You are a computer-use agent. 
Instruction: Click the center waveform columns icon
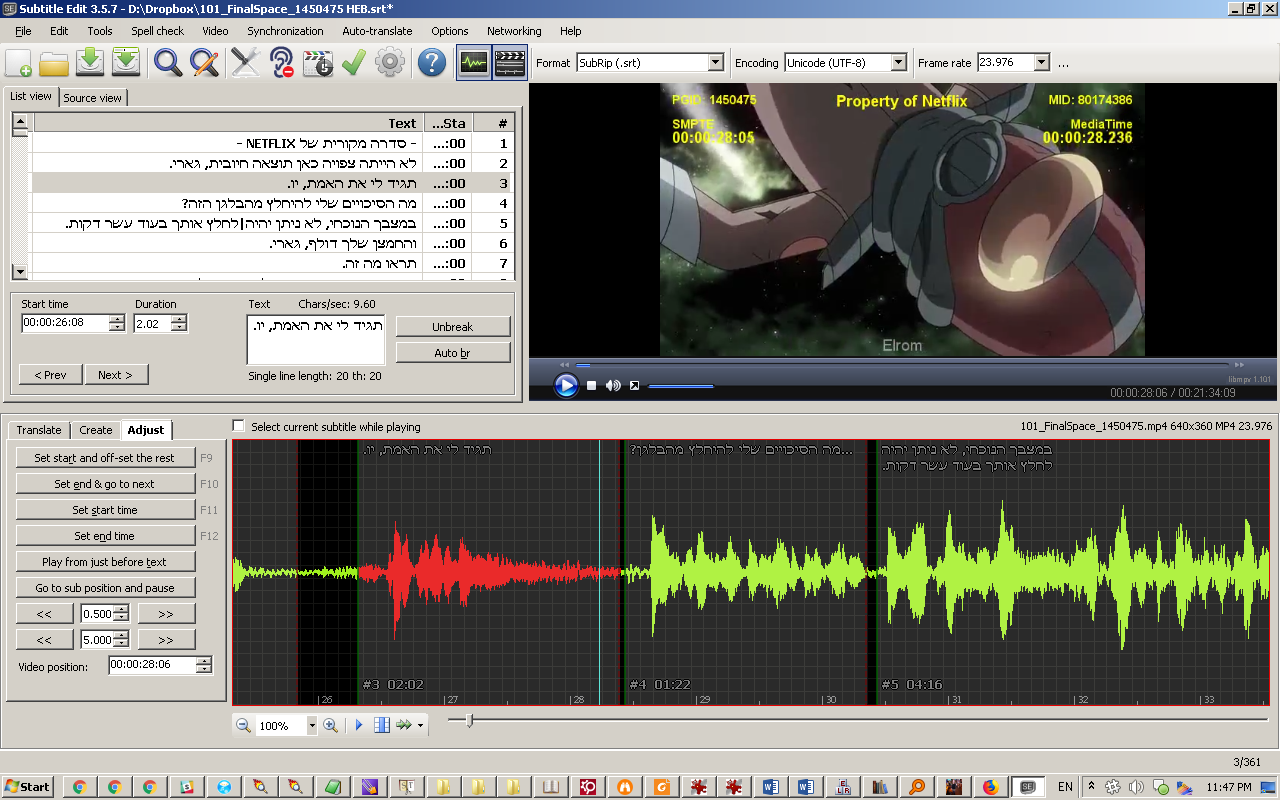(x=381, y=725)
